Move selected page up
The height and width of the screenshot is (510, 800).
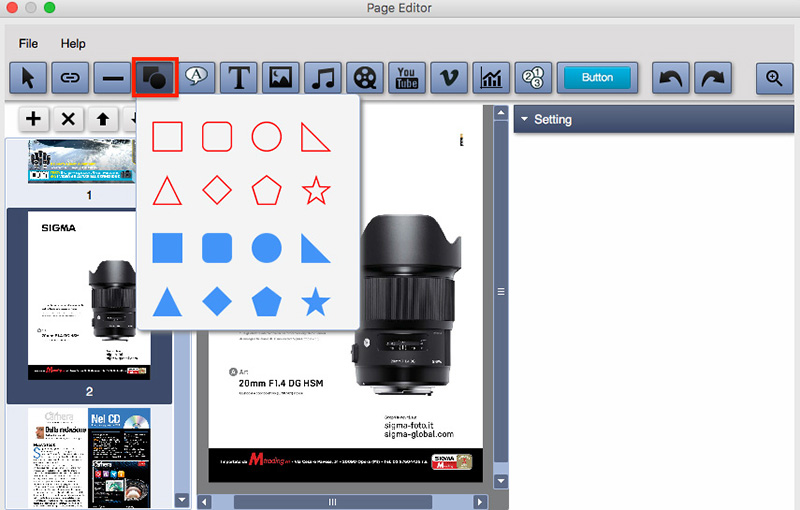(103, 119)
